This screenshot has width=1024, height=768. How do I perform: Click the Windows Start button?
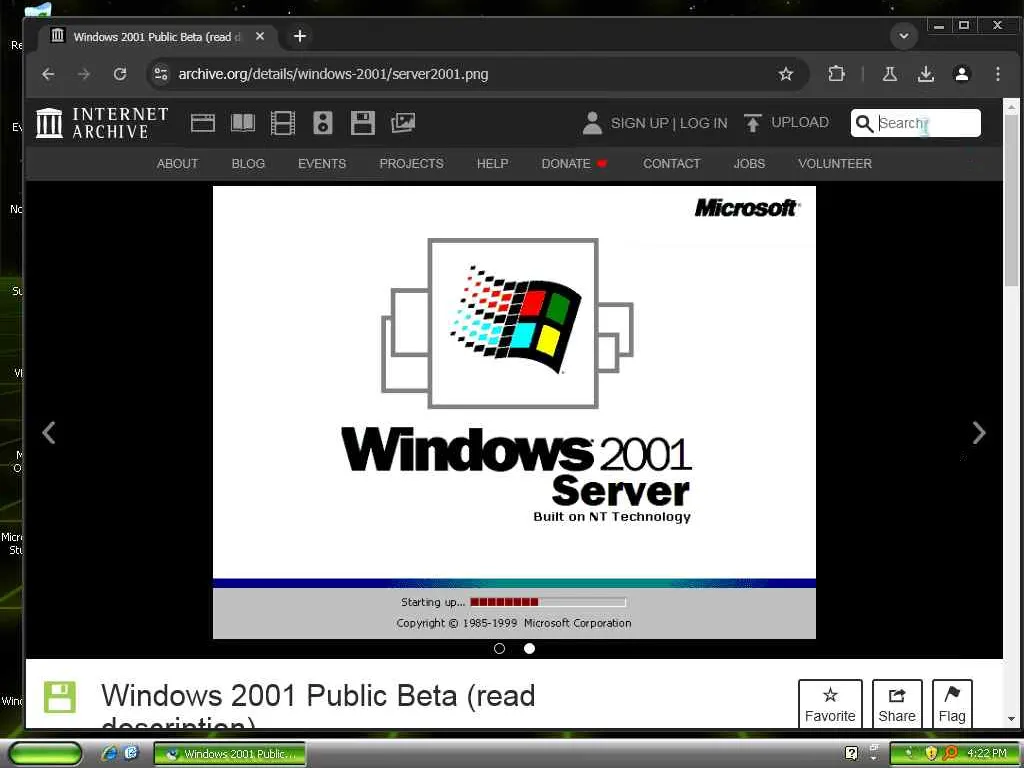click(x=45, y=753)
